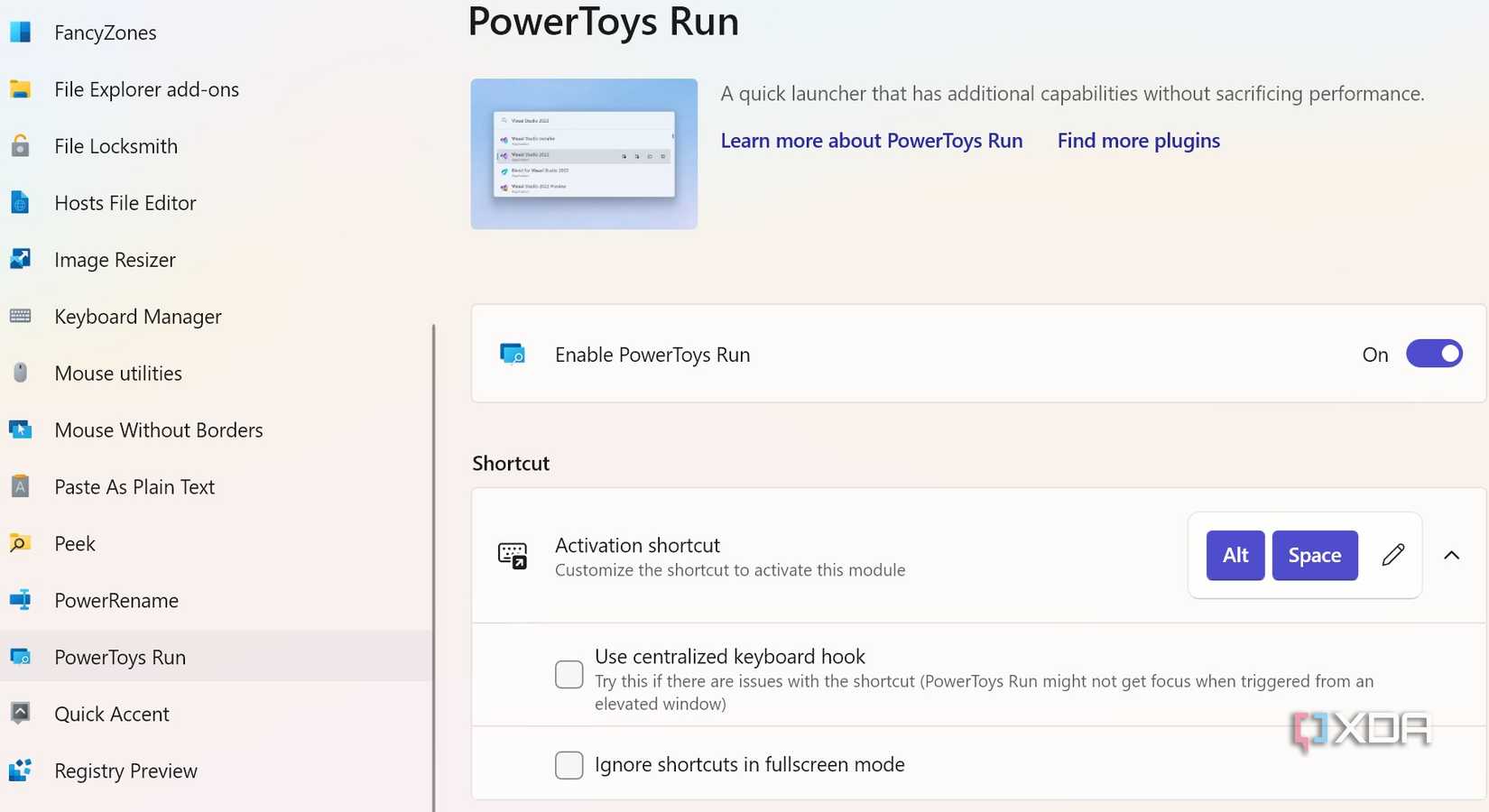The image size is (1489, 812).
Task: Click the Mouse Without Borders icon
Action: tap(19, 429)
